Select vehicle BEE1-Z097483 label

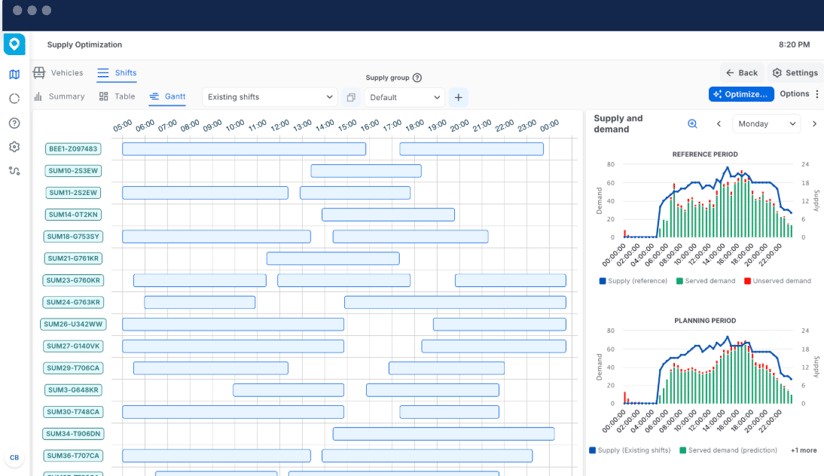(73, 149)
